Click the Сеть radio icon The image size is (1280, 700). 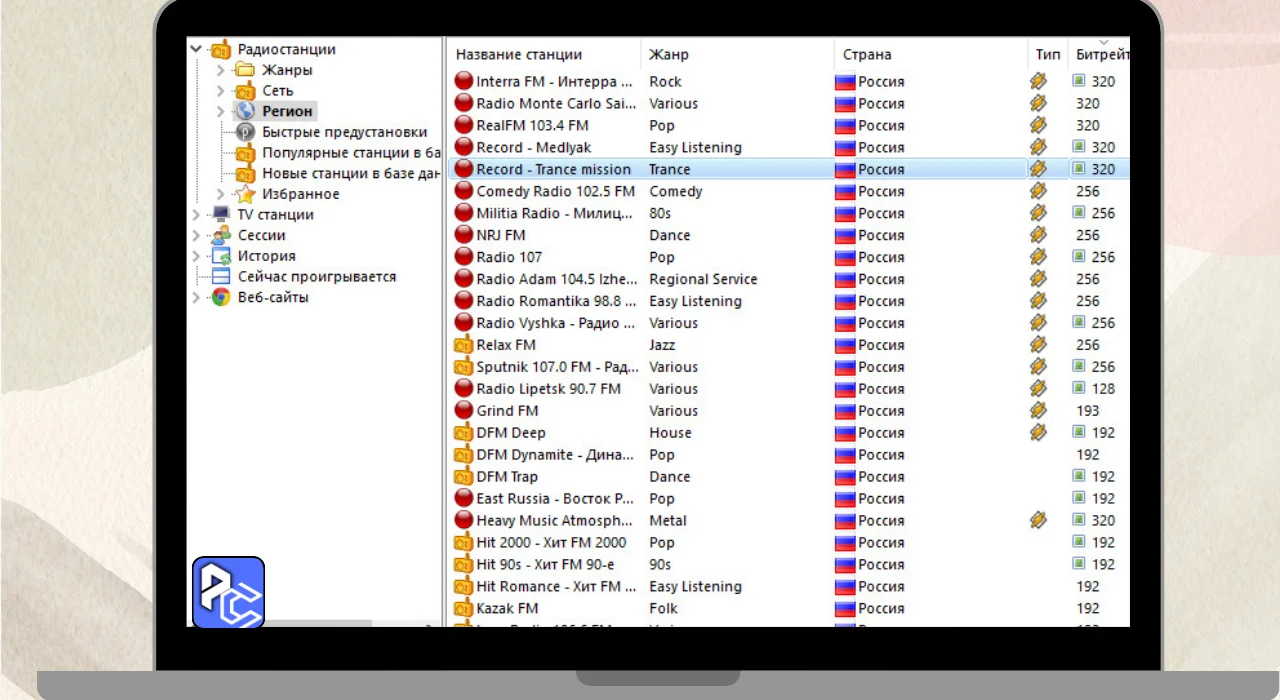coord(245,91)
